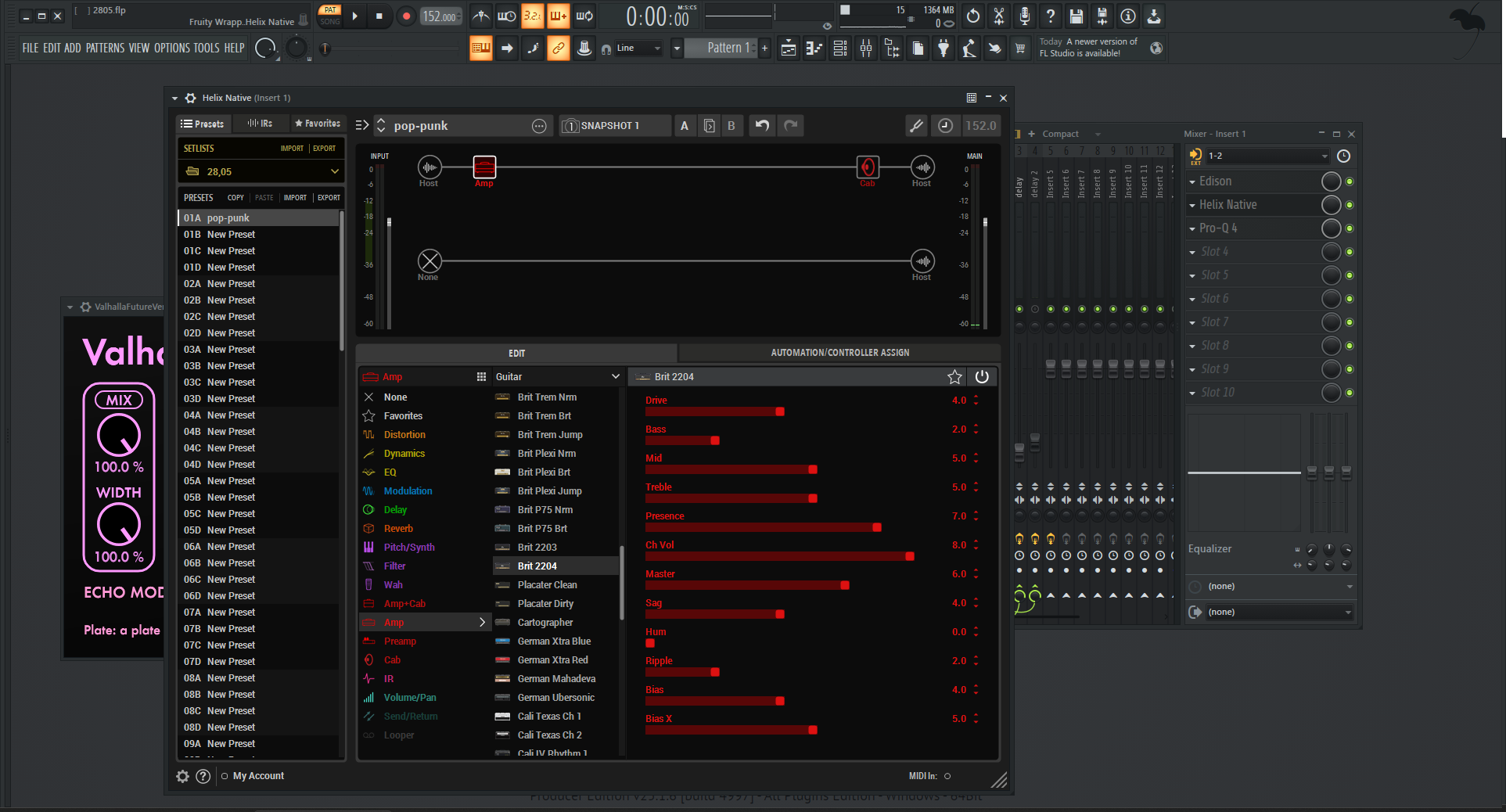Open My Account in Helix Native
This screenshot has height=812, width=1506.
pos(258,776)
